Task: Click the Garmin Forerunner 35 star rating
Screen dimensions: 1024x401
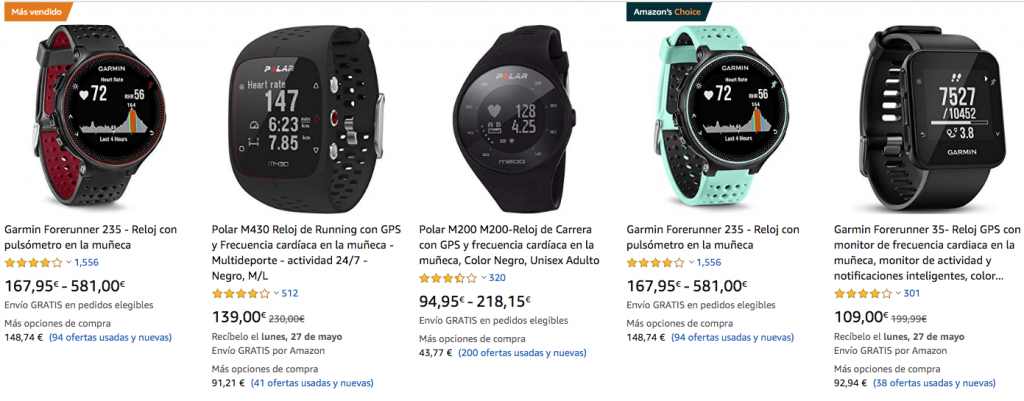Action: click(x=862, y=294)
